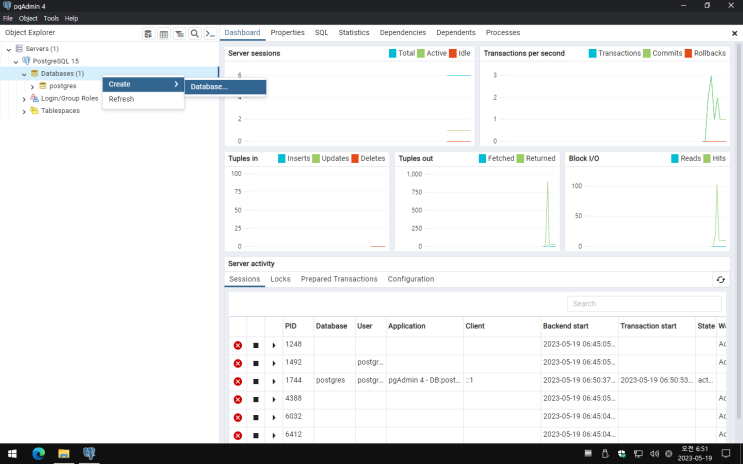Image resolution: width=743 pixels, height=464 pixels.
Task: Cancel active query for PID 1744
Action: (x=256, y=381)
